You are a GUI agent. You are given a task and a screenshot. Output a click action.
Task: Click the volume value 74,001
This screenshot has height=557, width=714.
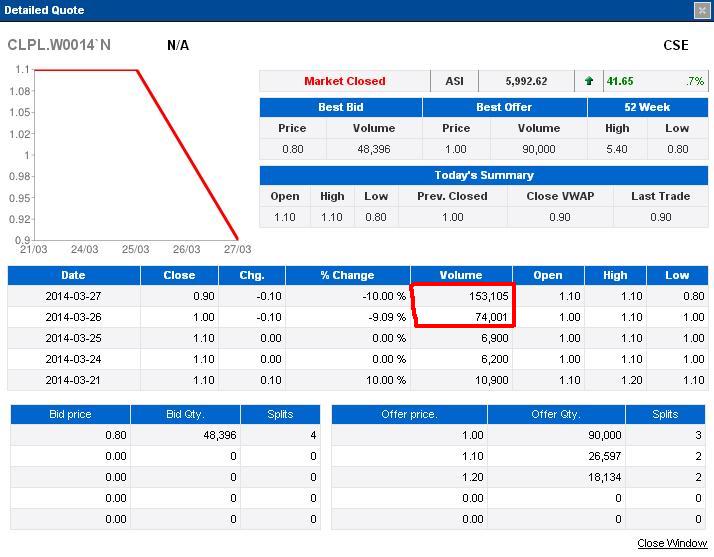coord(491,317)
